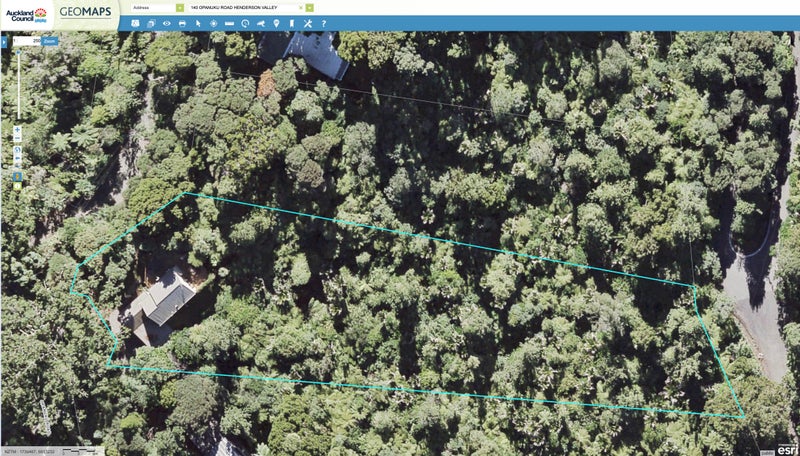The width and height of the screenshot is (800, 456).
Task: Clear the searched address with X
Action: (x=301, y=8)
